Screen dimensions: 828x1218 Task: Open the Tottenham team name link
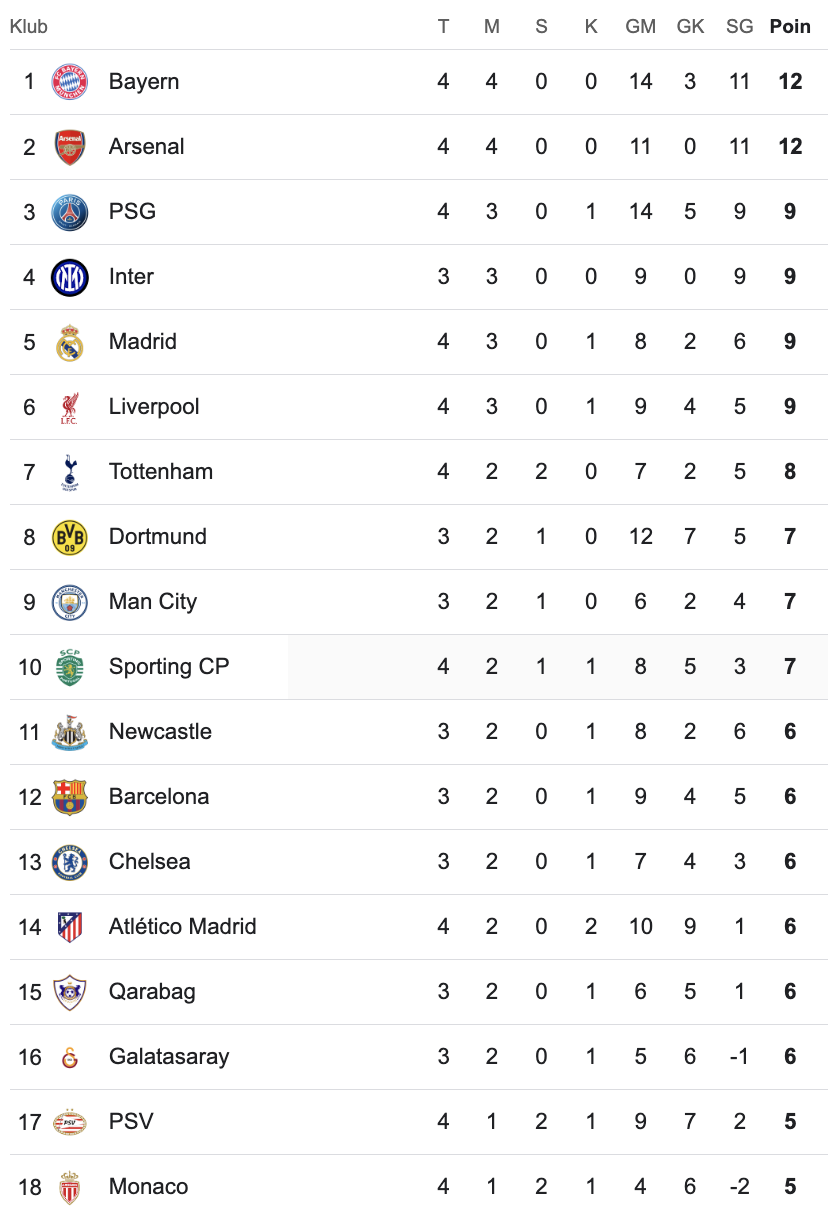[161, 472]
